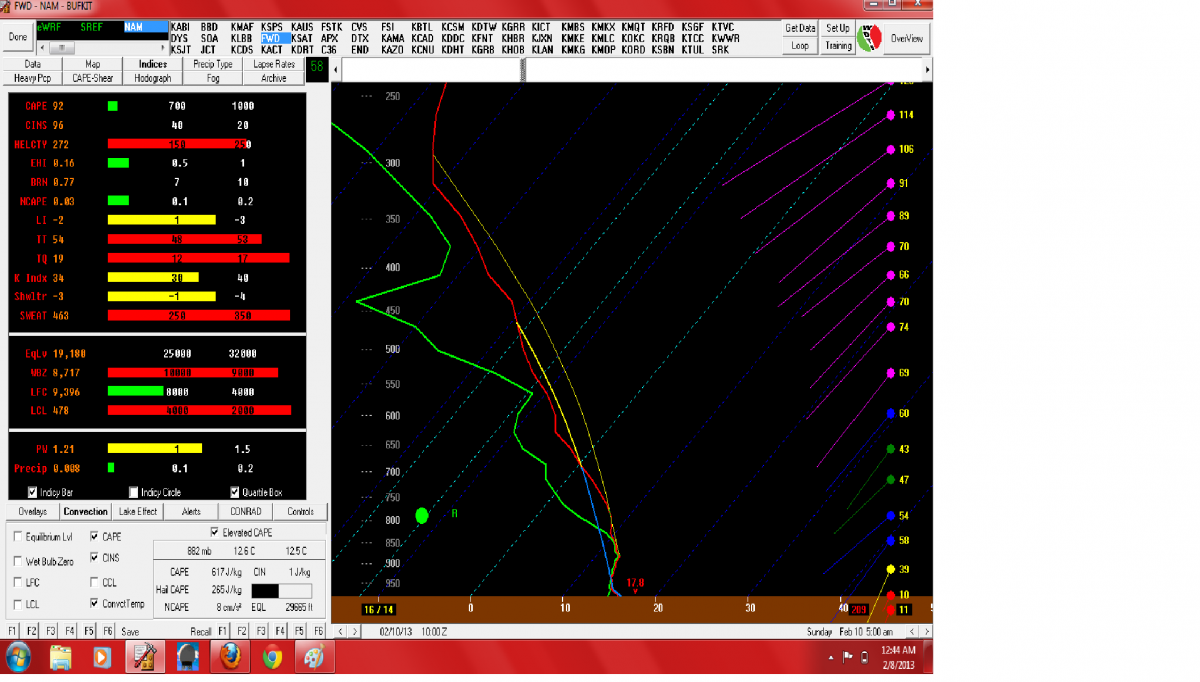Open the Map tab
This screenshot has width=1200, height=682.
coord(92,64)
